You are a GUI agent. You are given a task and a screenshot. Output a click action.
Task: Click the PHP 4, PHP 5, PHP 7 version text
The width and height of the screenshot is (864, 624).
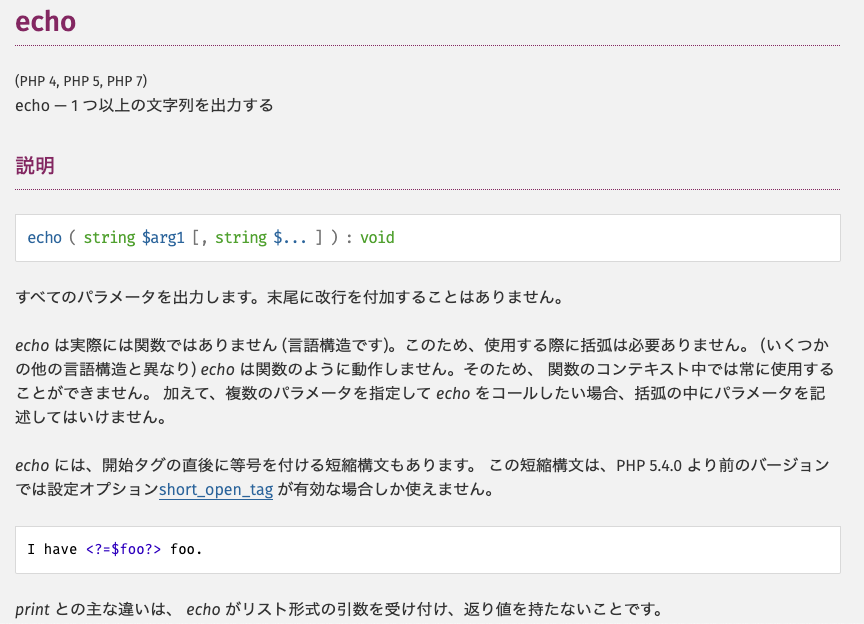pos(81,81)
